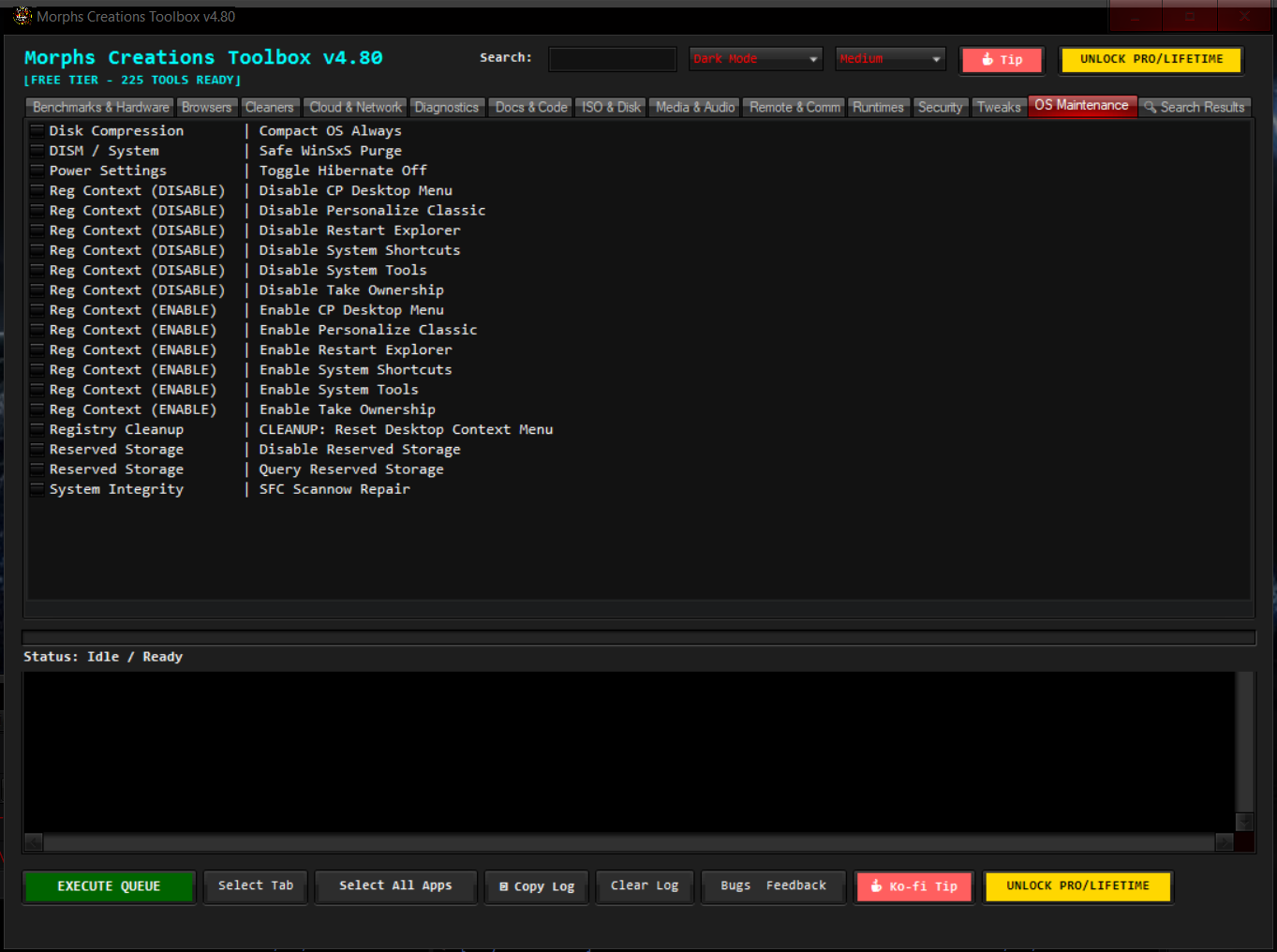Image resolution: width=1277 pixels, height=952 pixels.
Task: Tick the Enable System Tools checkbox
Action: click(x=37, y=389)
